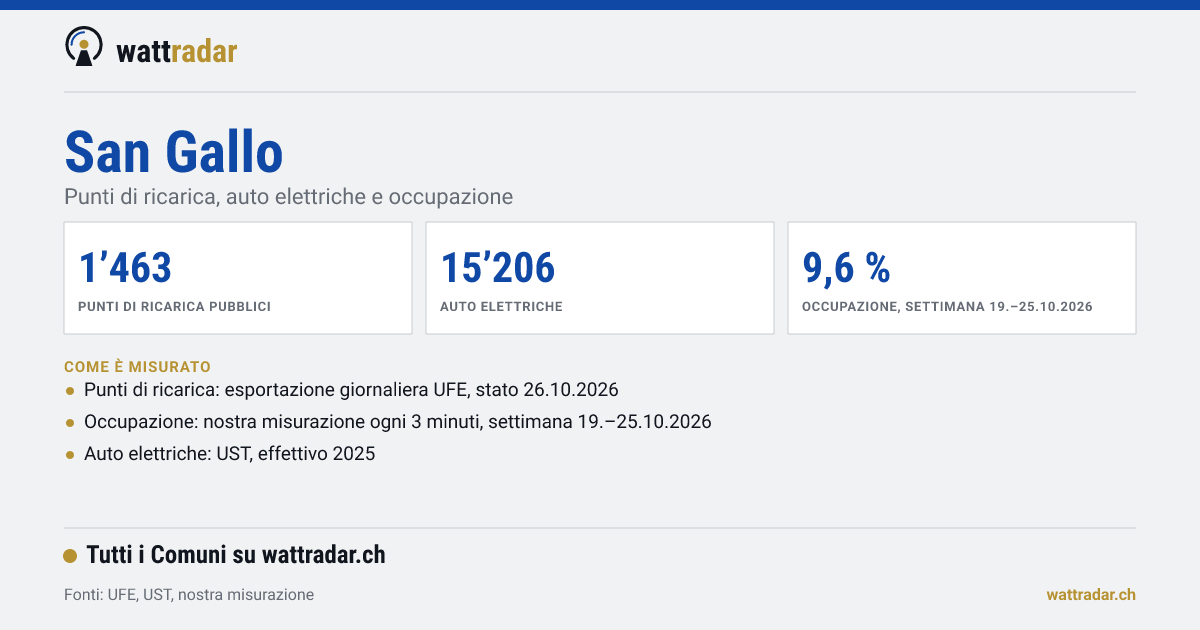Click the Come è misurato heading
Screen dimensions: 1200x630
click(137, 367)
